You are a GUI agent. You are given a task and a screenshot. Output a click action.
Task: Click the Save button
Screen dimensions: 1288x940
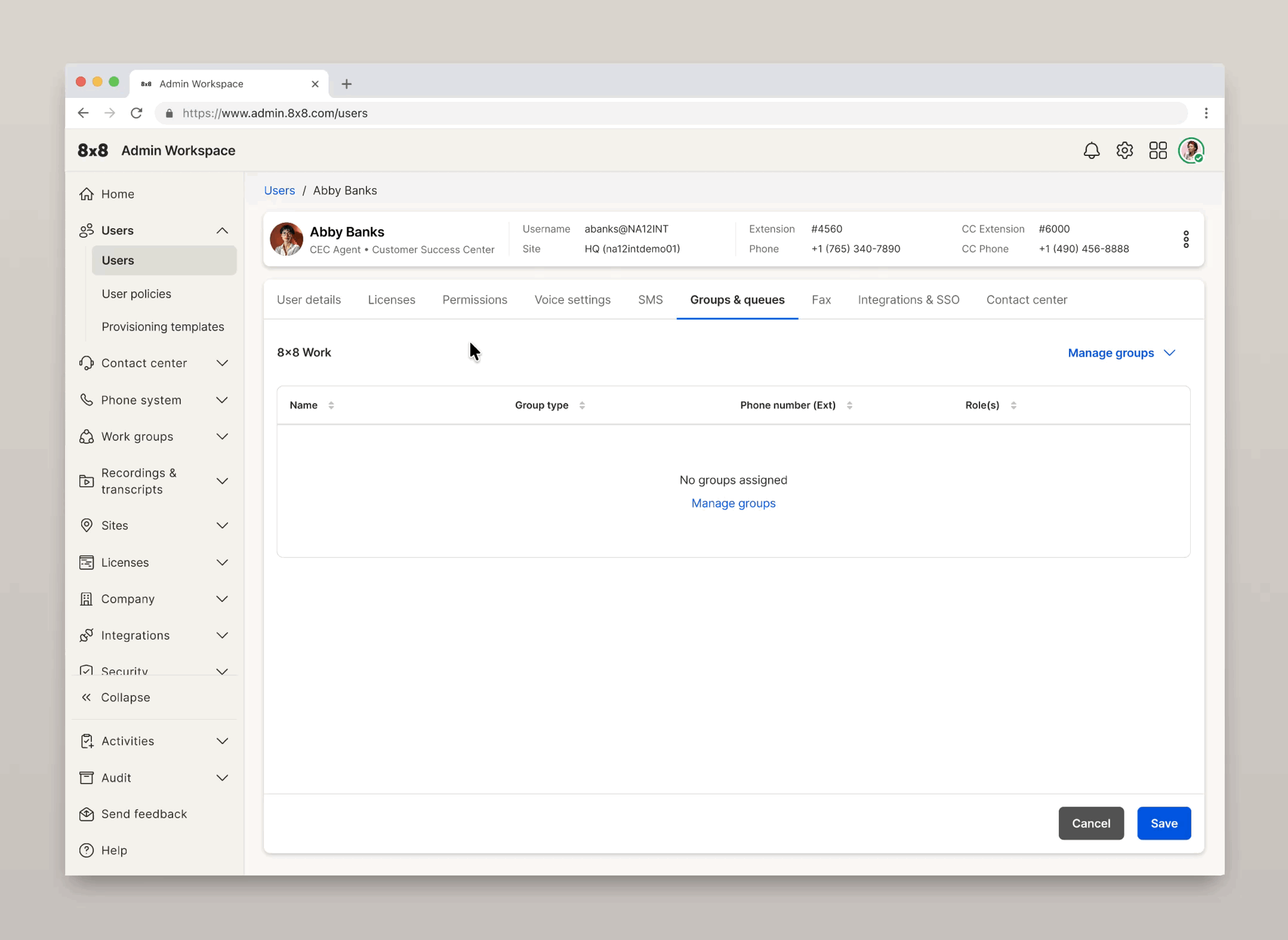coord(1163,823)
